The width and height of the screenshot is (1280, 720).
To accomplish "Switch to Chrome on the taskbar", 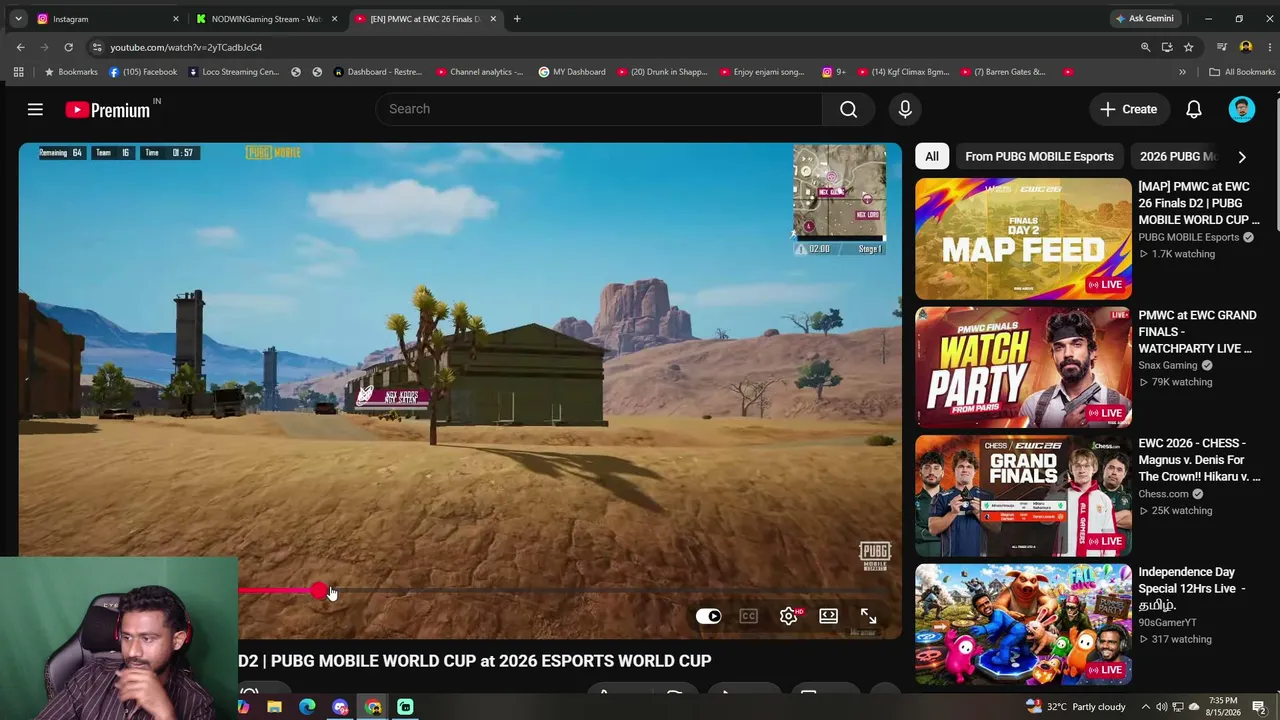I will [373, 707].
